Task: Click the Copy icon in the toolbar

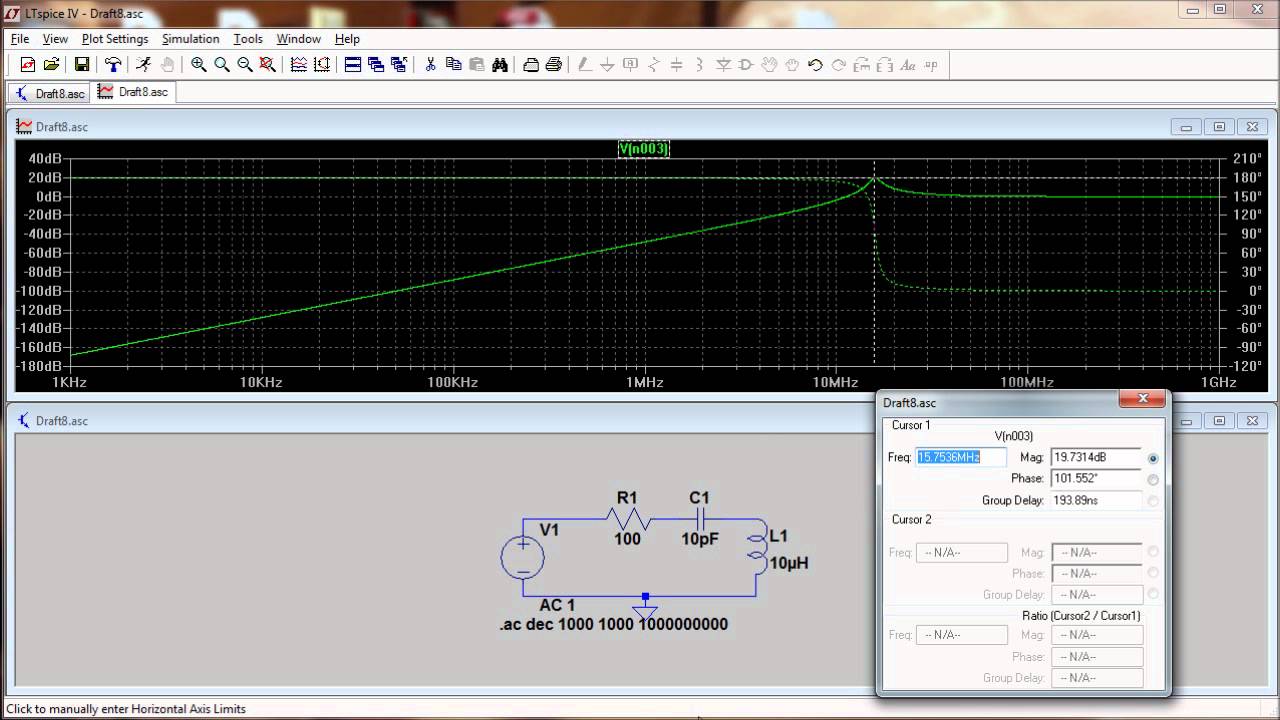Action: [453, 64]
